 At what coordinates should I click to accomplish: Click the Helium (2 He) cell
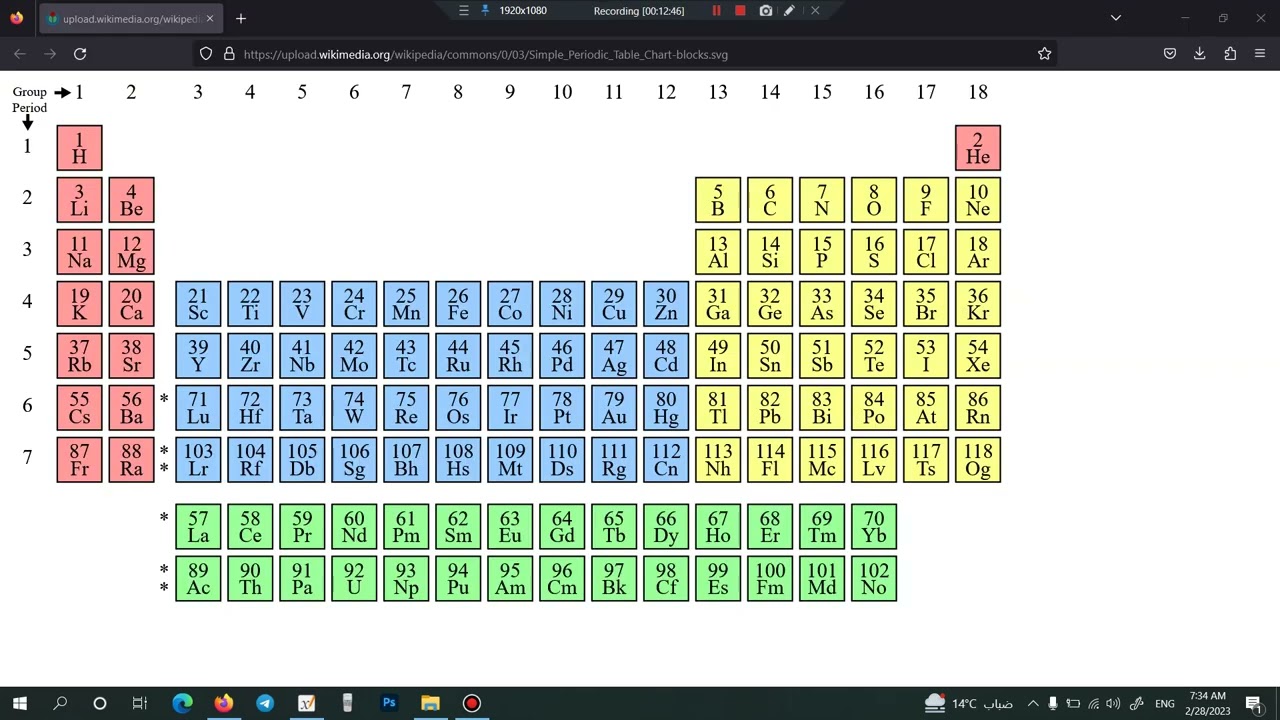click(978, 148)
